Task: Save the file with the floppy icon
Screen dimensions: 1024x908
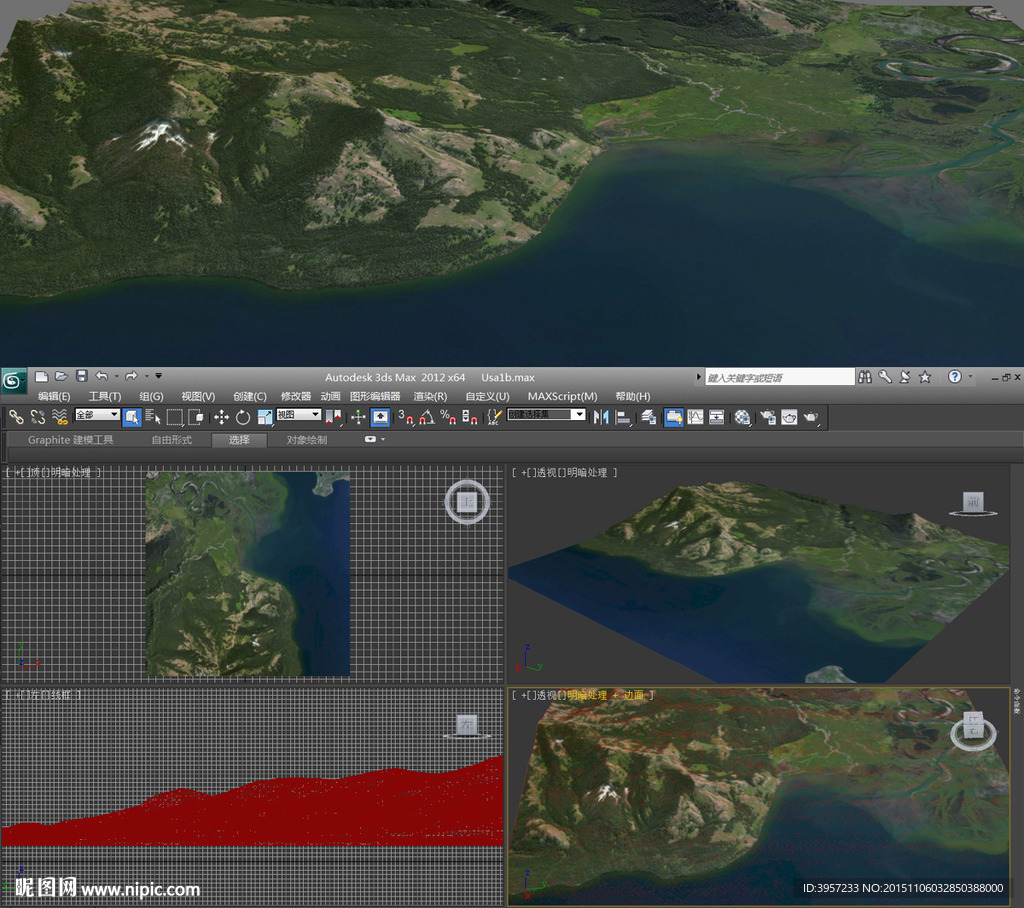Action: click(x=82, y=376)
